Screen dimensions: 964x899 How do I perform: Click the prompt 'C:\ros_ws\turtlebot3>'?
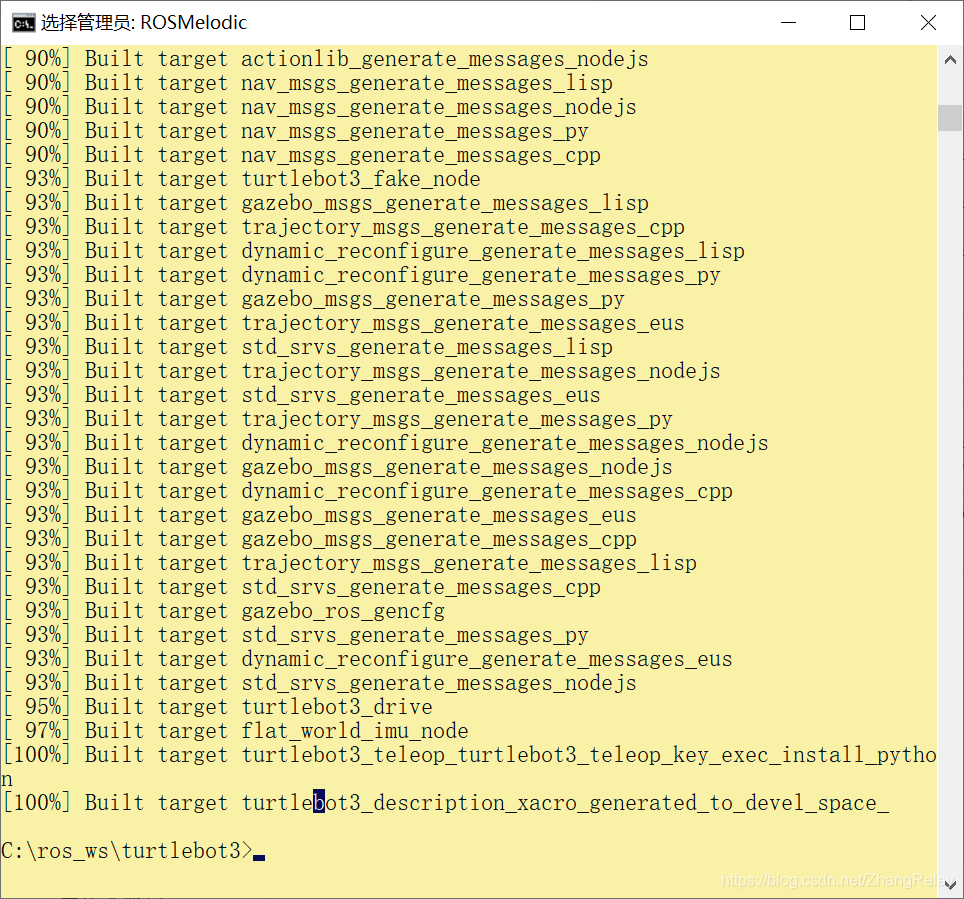127,851
